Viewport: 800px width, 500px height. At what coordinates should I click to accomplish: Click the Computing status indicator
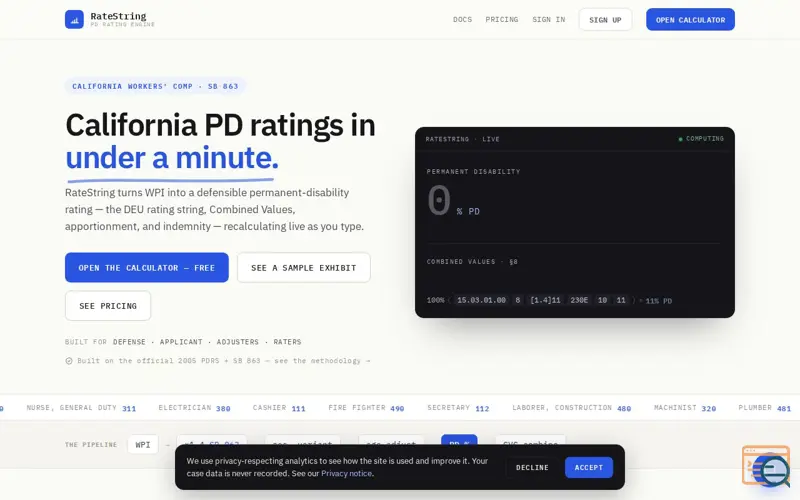point(701,139)
